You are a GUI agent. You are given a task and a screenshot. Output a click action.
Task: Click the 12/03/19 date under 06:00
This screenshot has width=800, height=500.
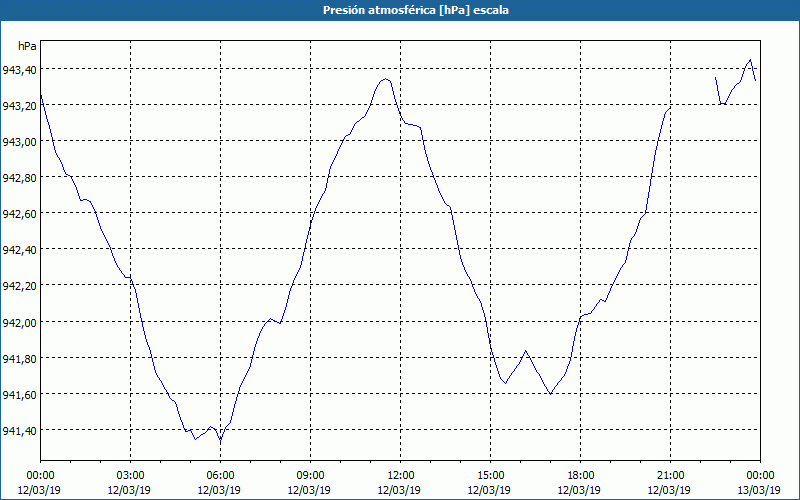coord(219,490)
